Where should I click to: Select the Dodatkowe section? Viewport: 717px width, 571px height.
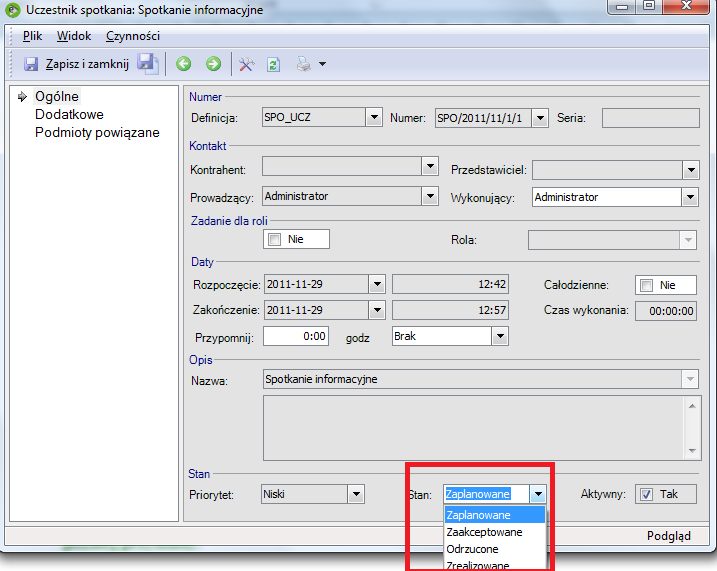[x=69, y=114]
